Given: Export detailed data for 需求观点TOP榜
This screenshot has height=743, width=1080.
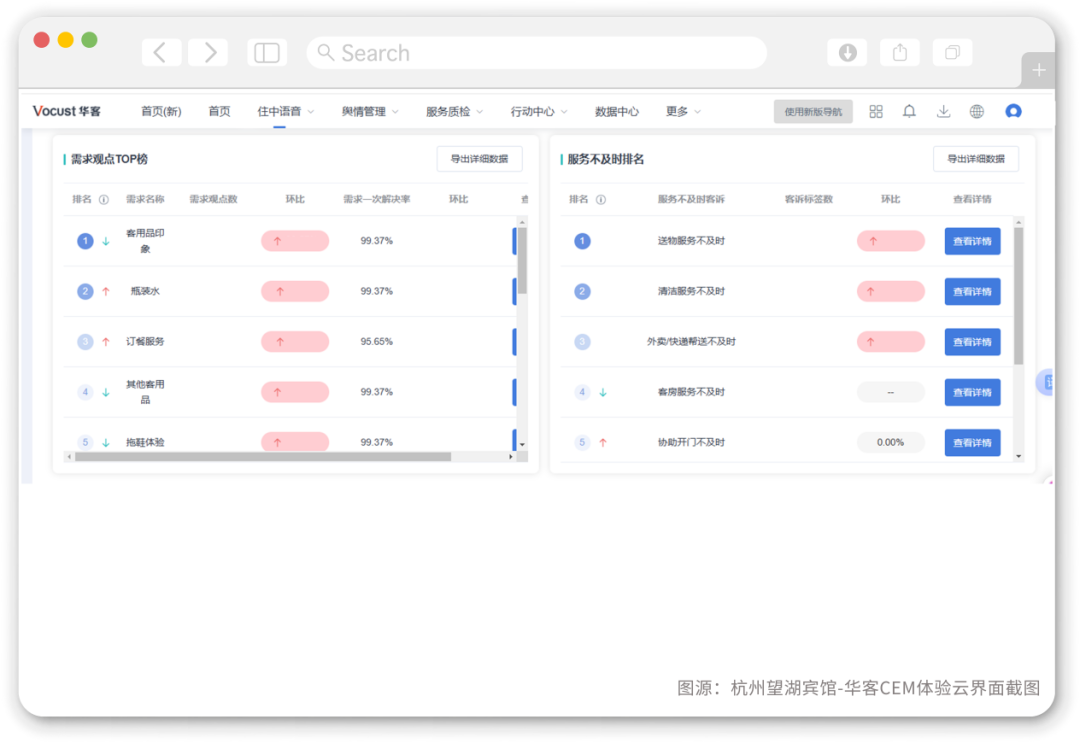Looking at the screenshot, I should tap(479, 159).
